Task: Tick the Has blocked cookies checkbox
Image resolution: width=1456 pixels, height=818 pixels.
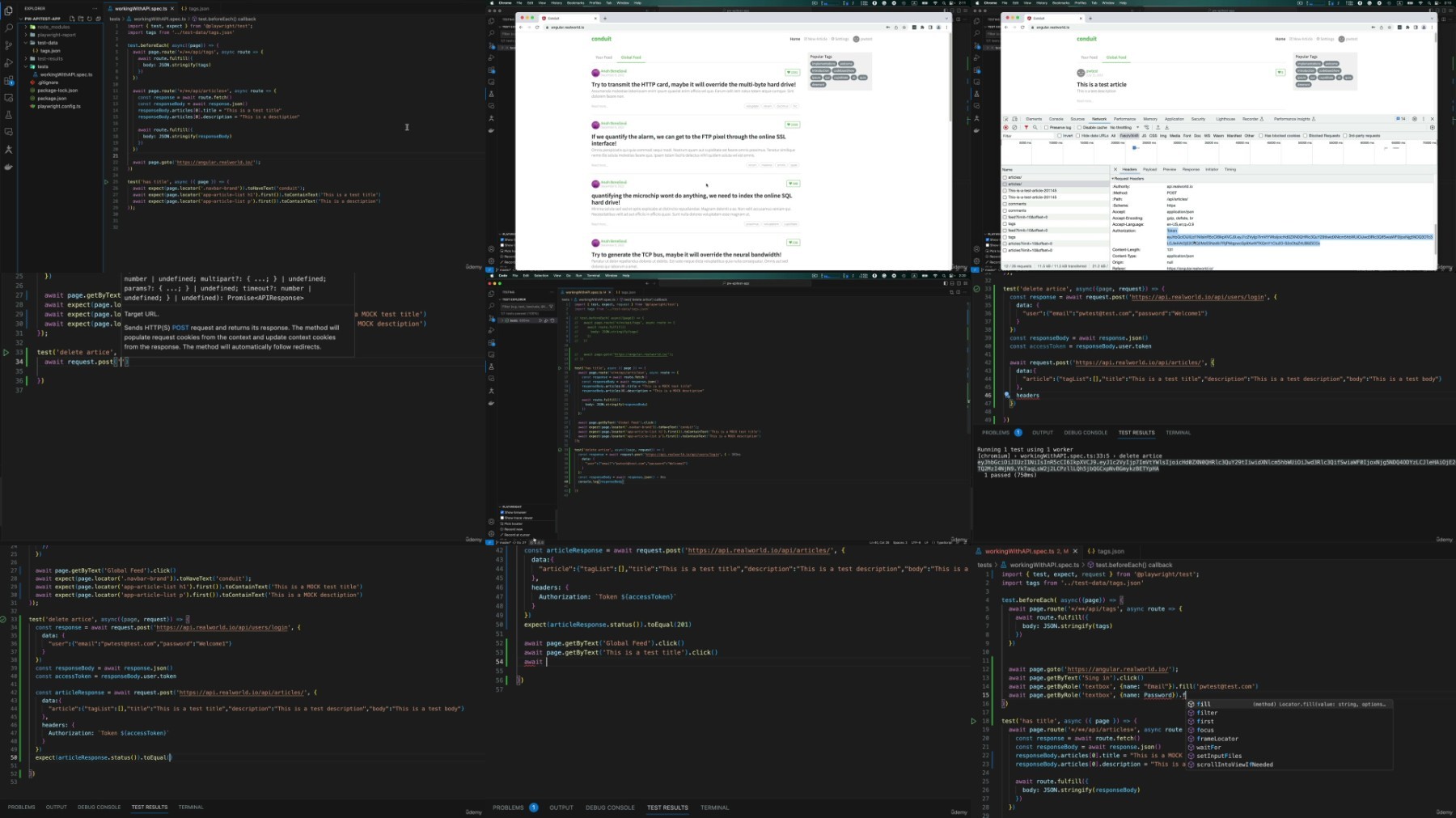Action: point(1261,136)
